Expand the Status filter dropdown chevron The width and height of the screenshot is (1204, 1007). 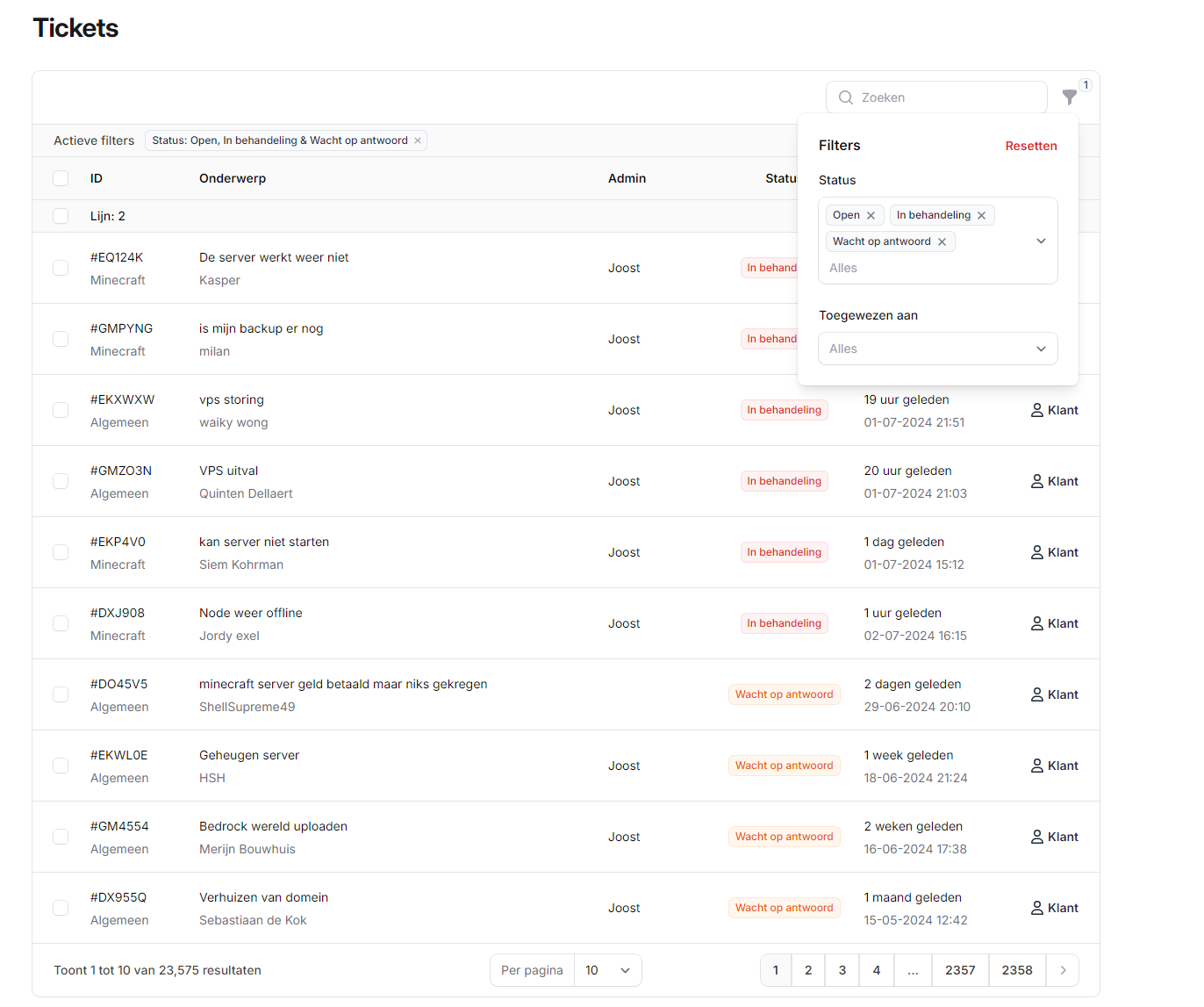1041,241
